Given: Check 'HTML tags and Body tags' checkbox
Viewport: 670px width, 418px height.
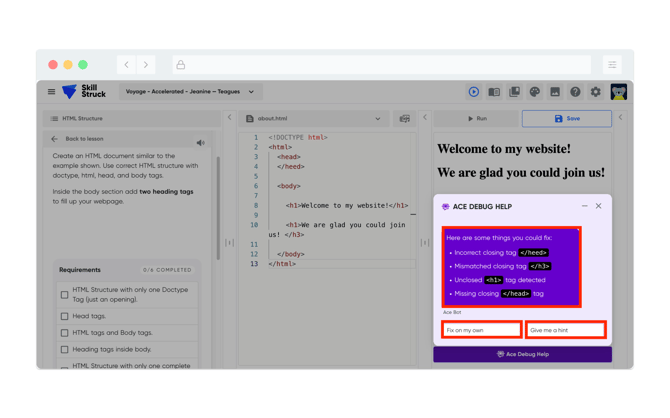Looking at the screenshot, I should [x=65, y=333].
